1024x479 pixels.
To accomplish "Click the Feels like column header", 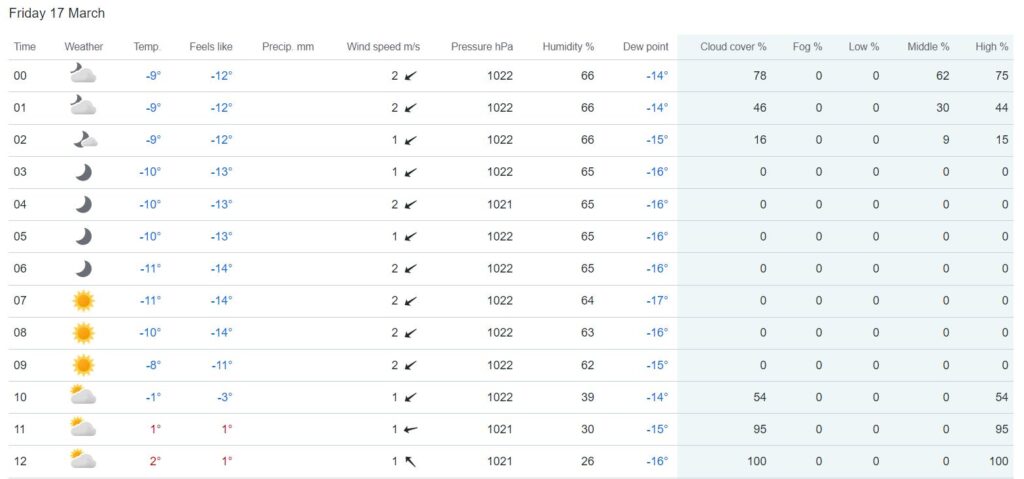I will coord(211,47).
